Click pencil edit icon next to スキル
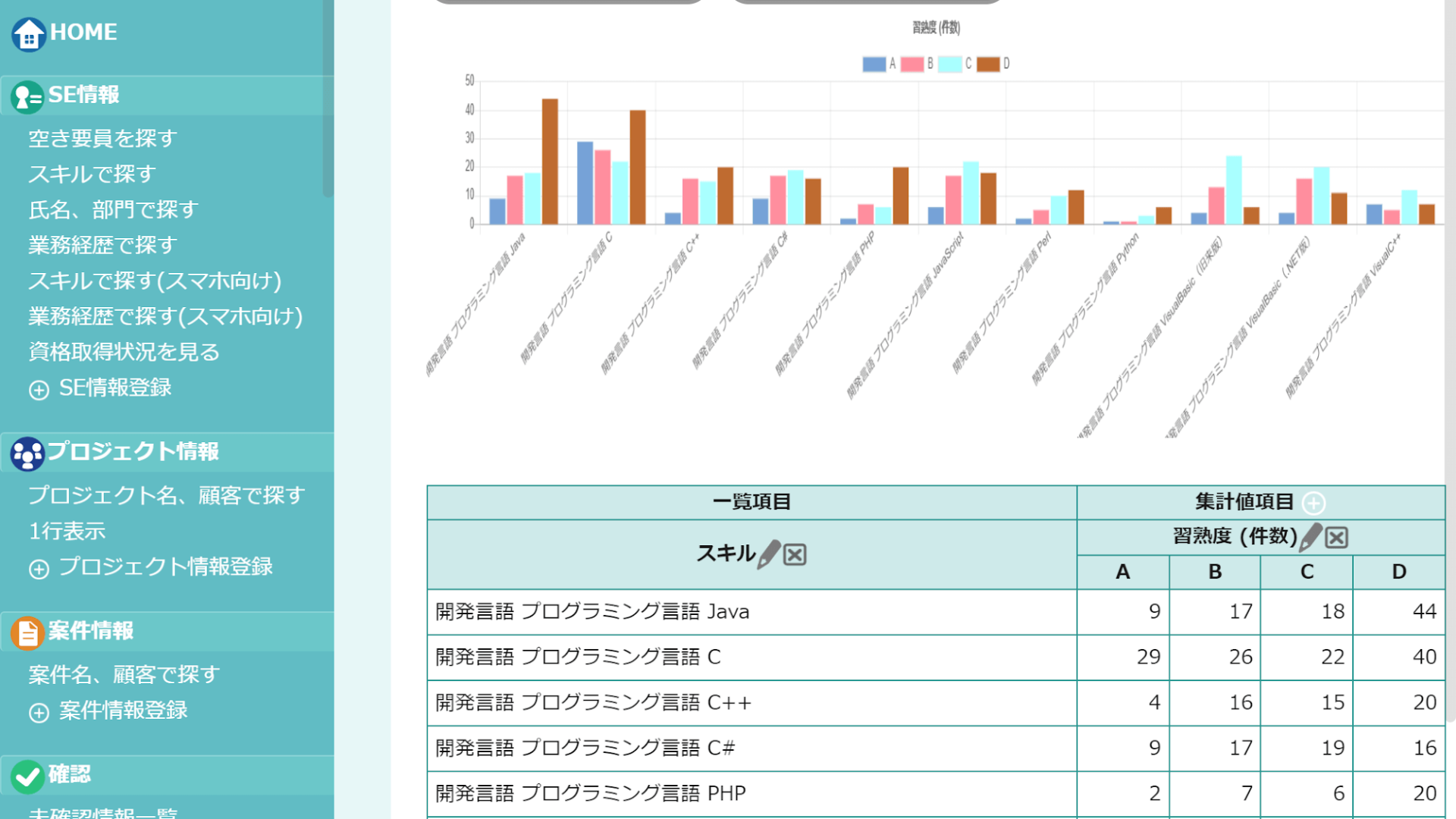The image size is (1456, 819). pos(769,554)
